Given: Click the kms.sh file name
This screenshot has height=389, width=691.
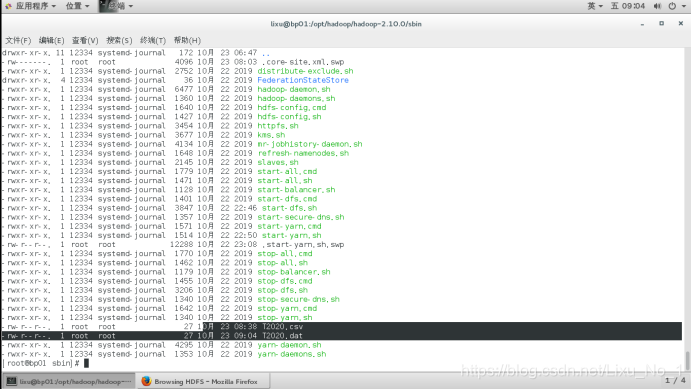Looking at the screenshot, I should tap(271, 135).
